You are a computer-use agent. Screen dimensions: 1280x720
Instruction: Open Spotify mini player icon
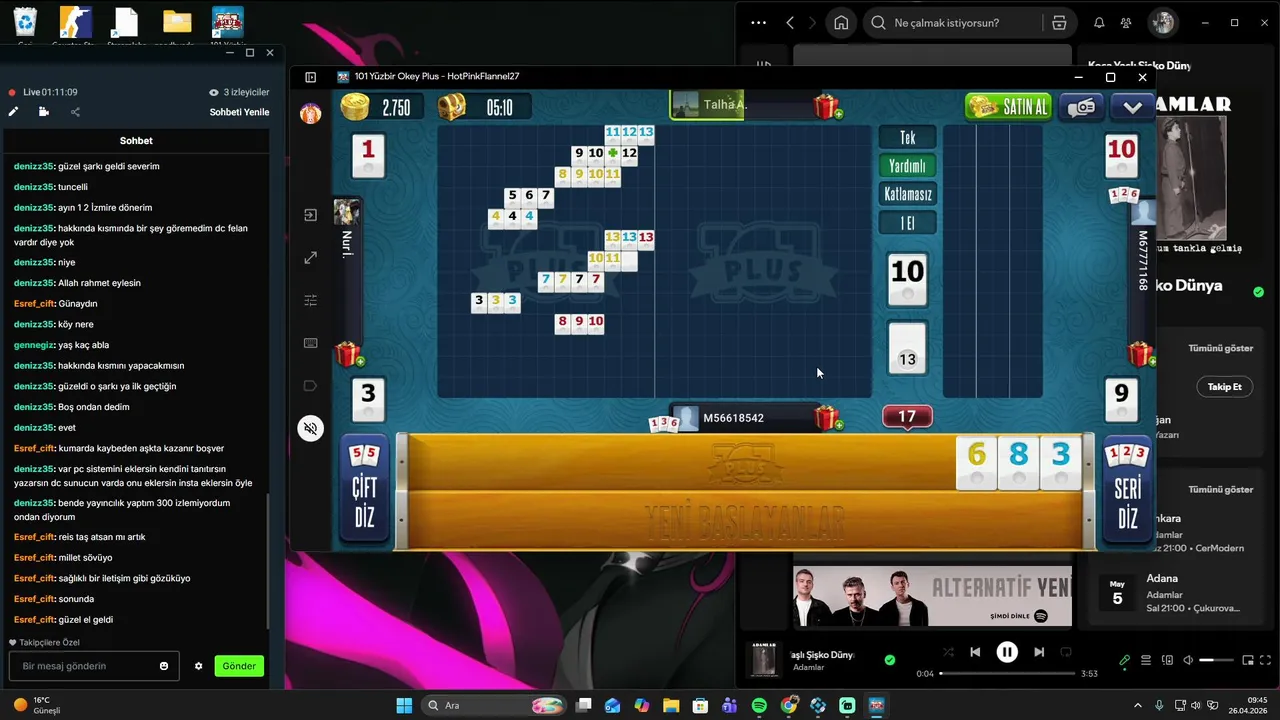[1248, 660]
